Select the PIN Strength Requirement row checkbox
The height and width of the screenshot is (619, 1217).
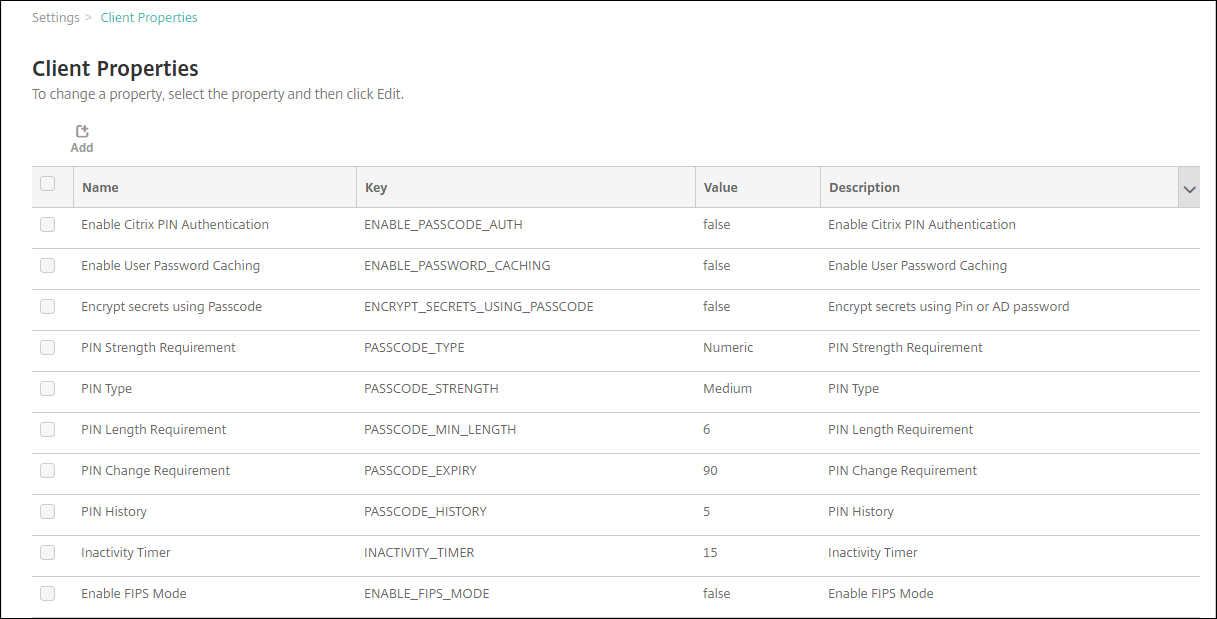(47, 348)
